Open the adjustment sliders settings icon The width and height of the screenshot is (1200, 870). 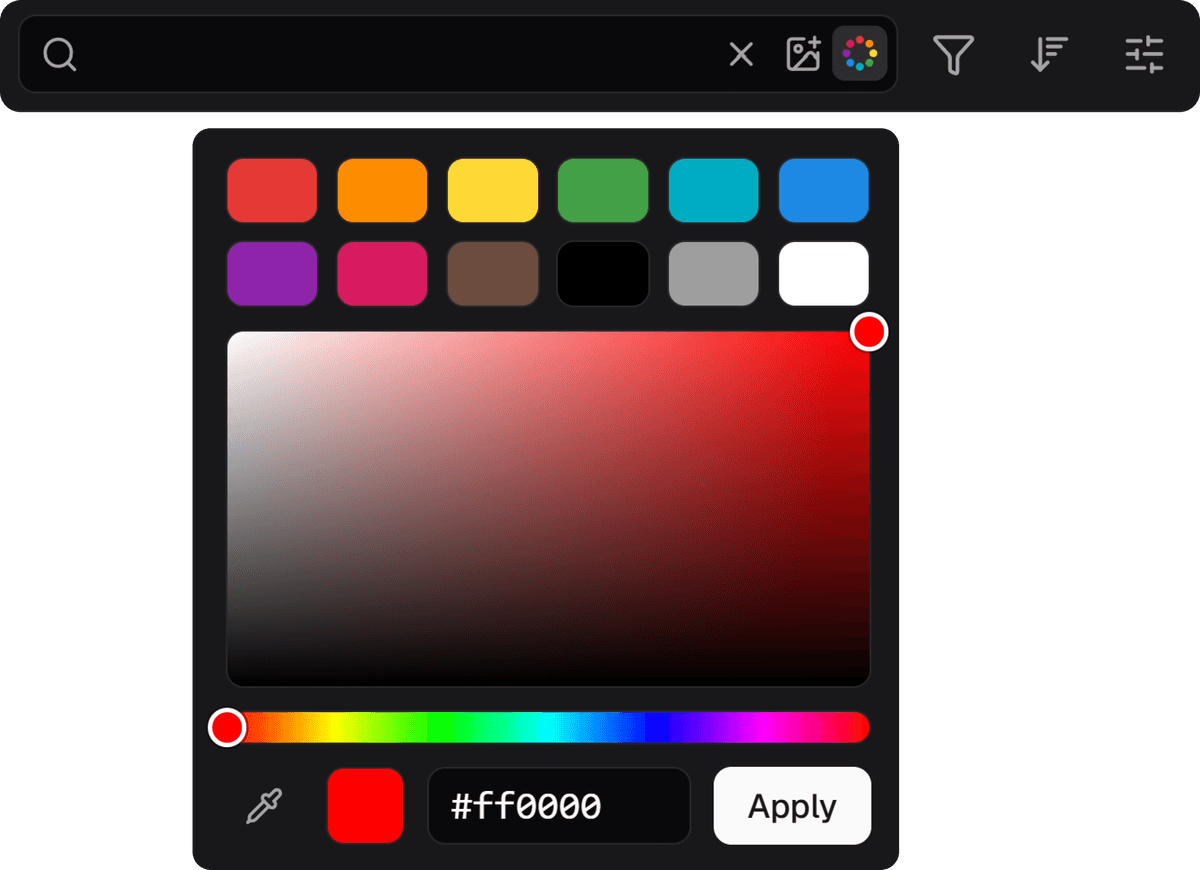(1144, 54)
